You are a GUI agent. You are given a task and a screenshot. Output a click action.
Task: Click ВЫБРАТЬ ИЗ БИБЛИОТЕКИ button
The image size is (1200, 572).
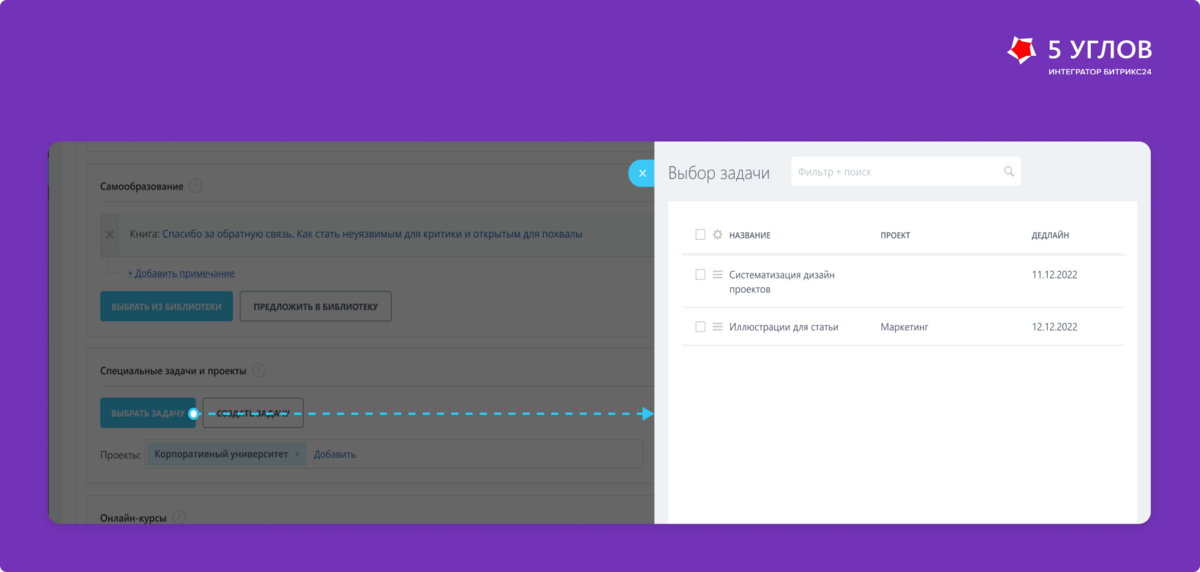(x=167, y=307)
